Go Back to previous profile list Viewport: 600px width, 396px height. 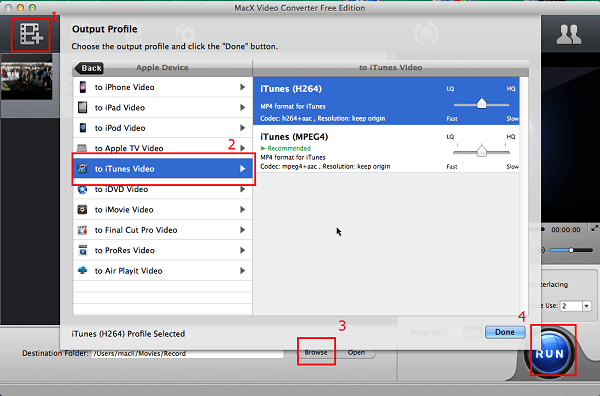pos(90,68)
